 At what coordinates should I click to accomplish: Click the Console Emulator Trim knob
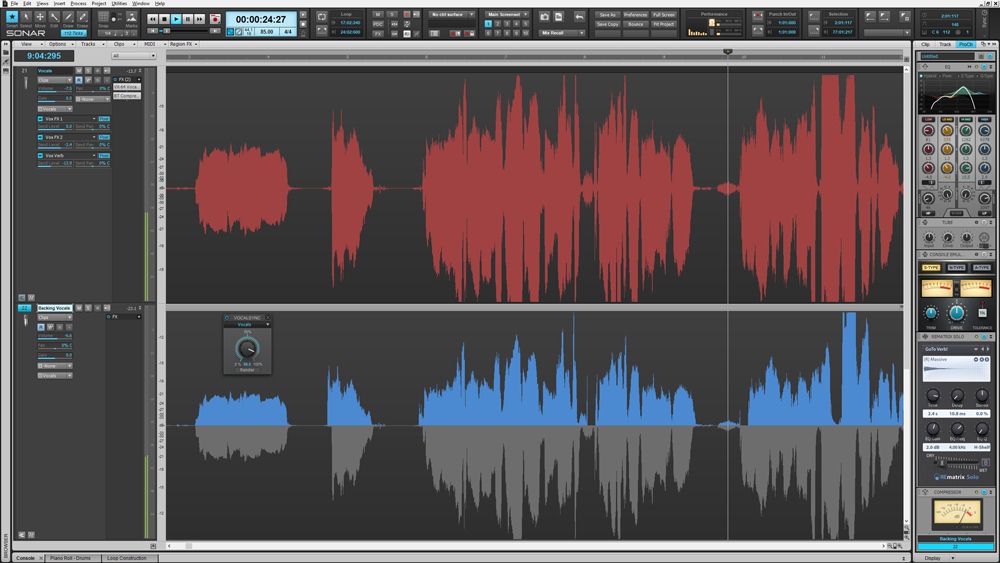coord(930,314)
